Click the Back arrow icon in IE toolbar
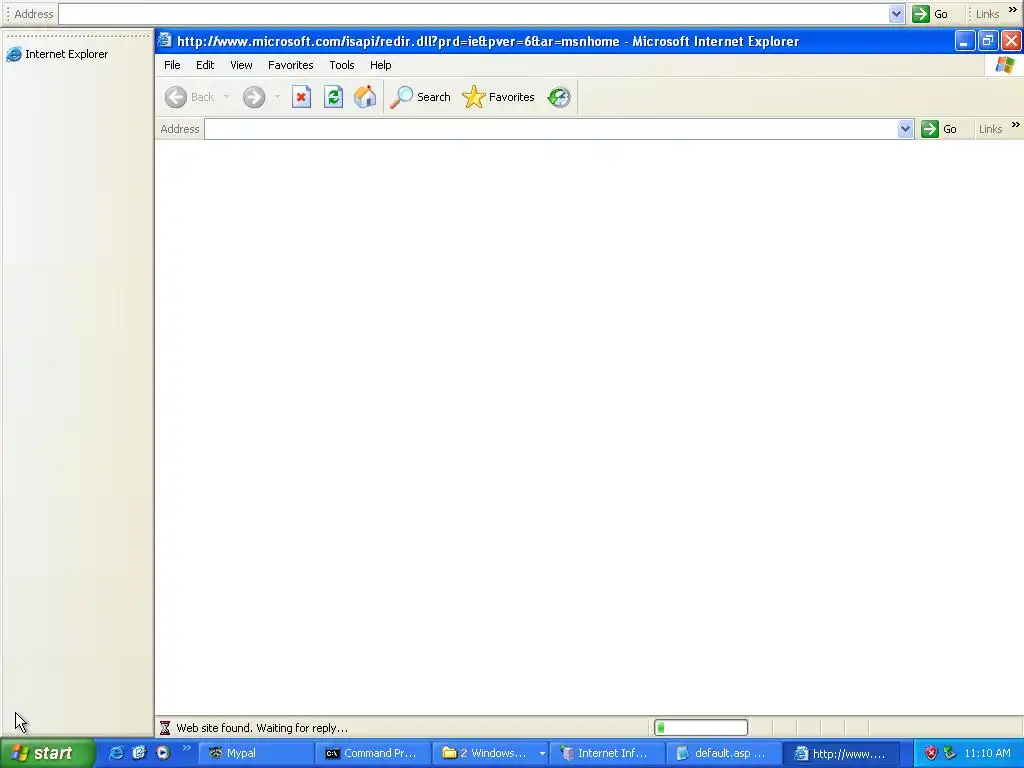Viewport: 1024px width, 768px height. point(176,97)
